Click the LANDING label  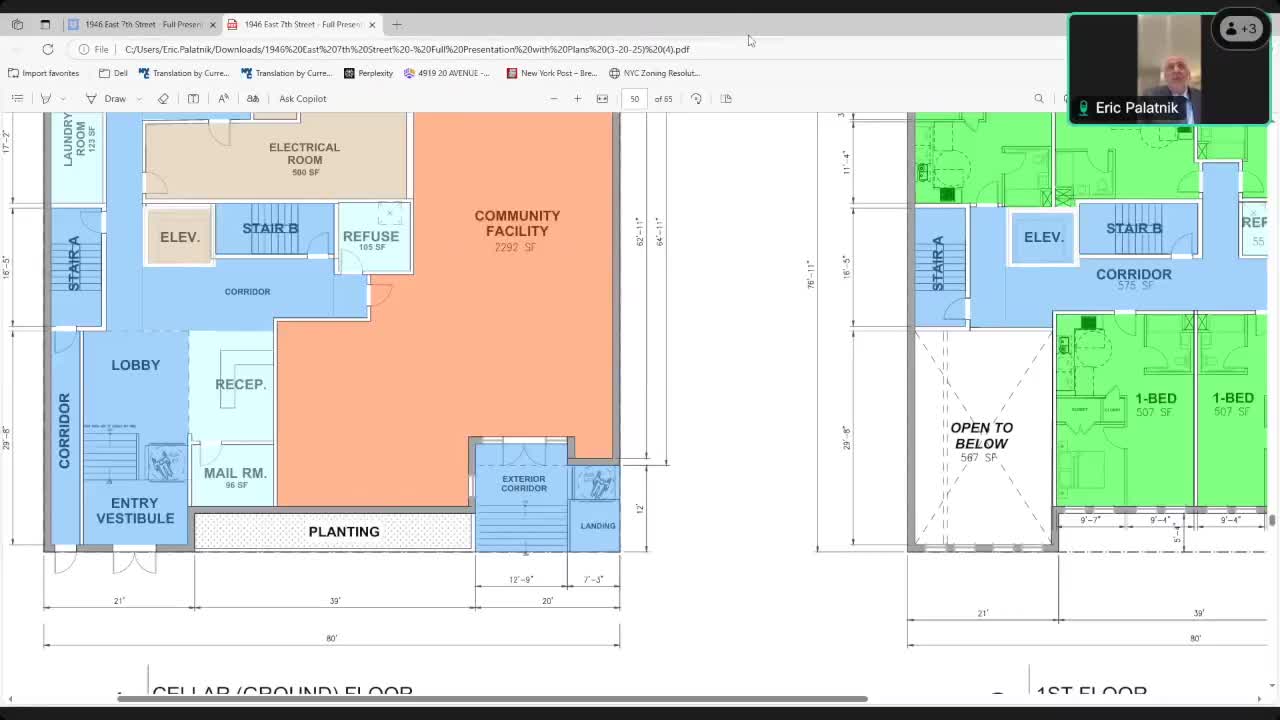tap(598, 526)
